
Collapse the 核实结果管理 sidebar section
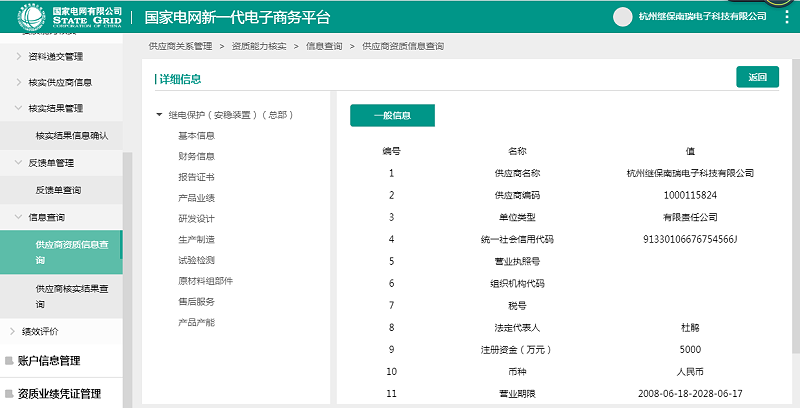18,108
